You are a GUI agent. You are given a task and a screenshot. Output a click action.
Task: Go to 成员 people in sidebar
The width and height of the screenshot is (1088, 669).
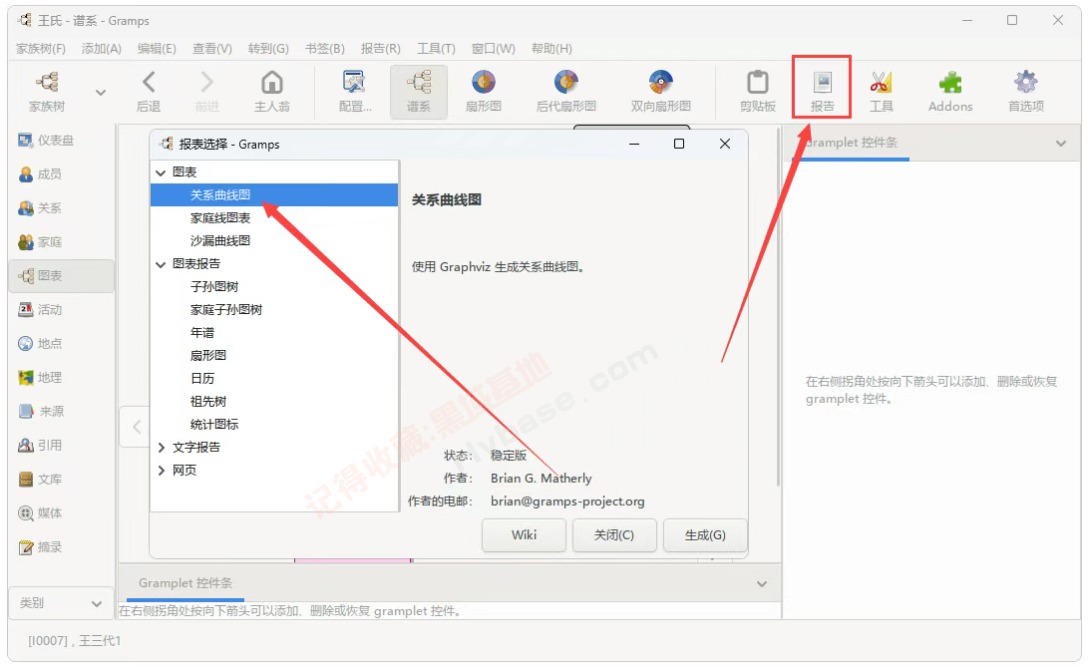pyautogui.click(x=40, y=174)
